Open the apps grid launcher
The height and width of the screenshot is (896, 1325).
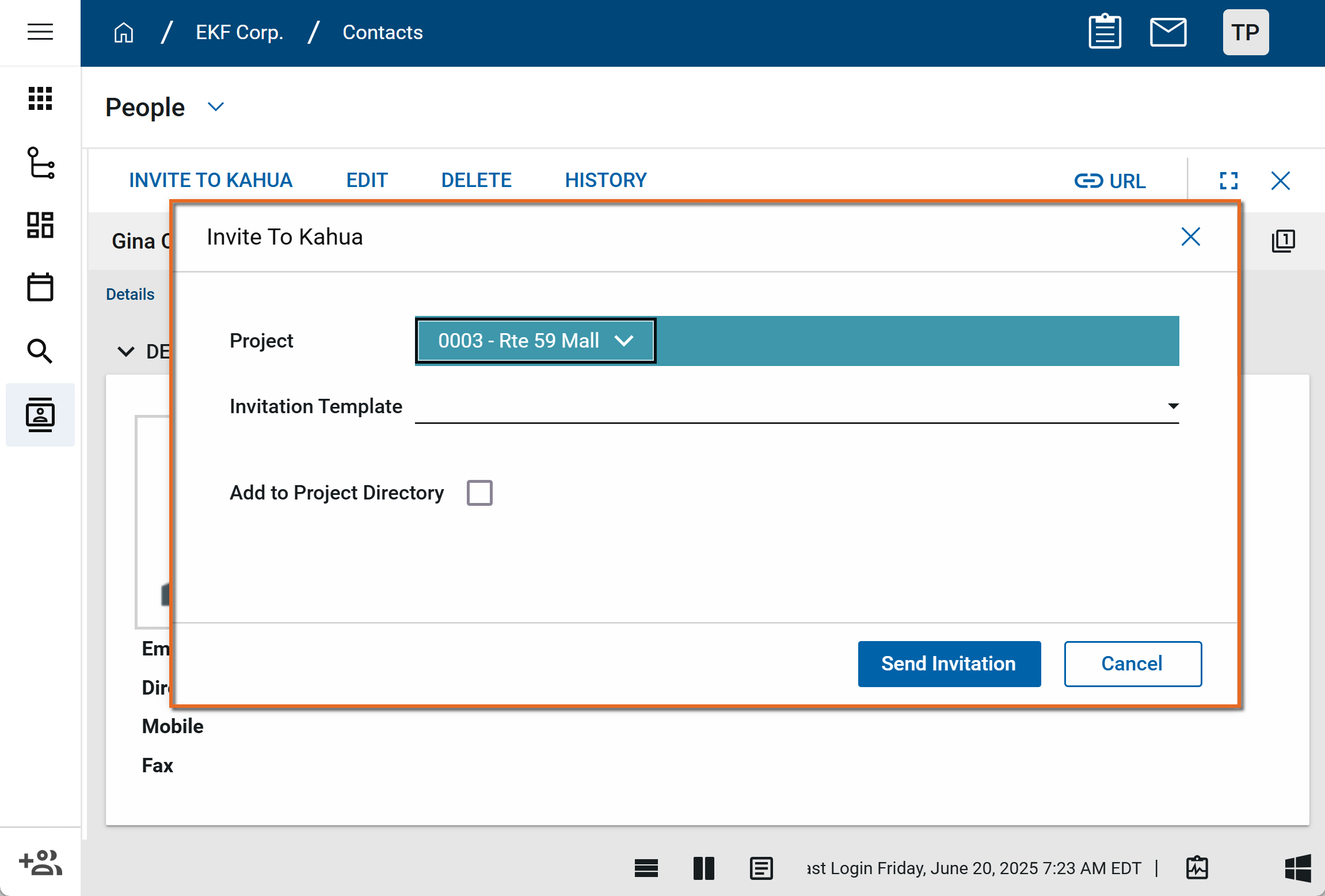pyautogui.click(x=40, y=98)
